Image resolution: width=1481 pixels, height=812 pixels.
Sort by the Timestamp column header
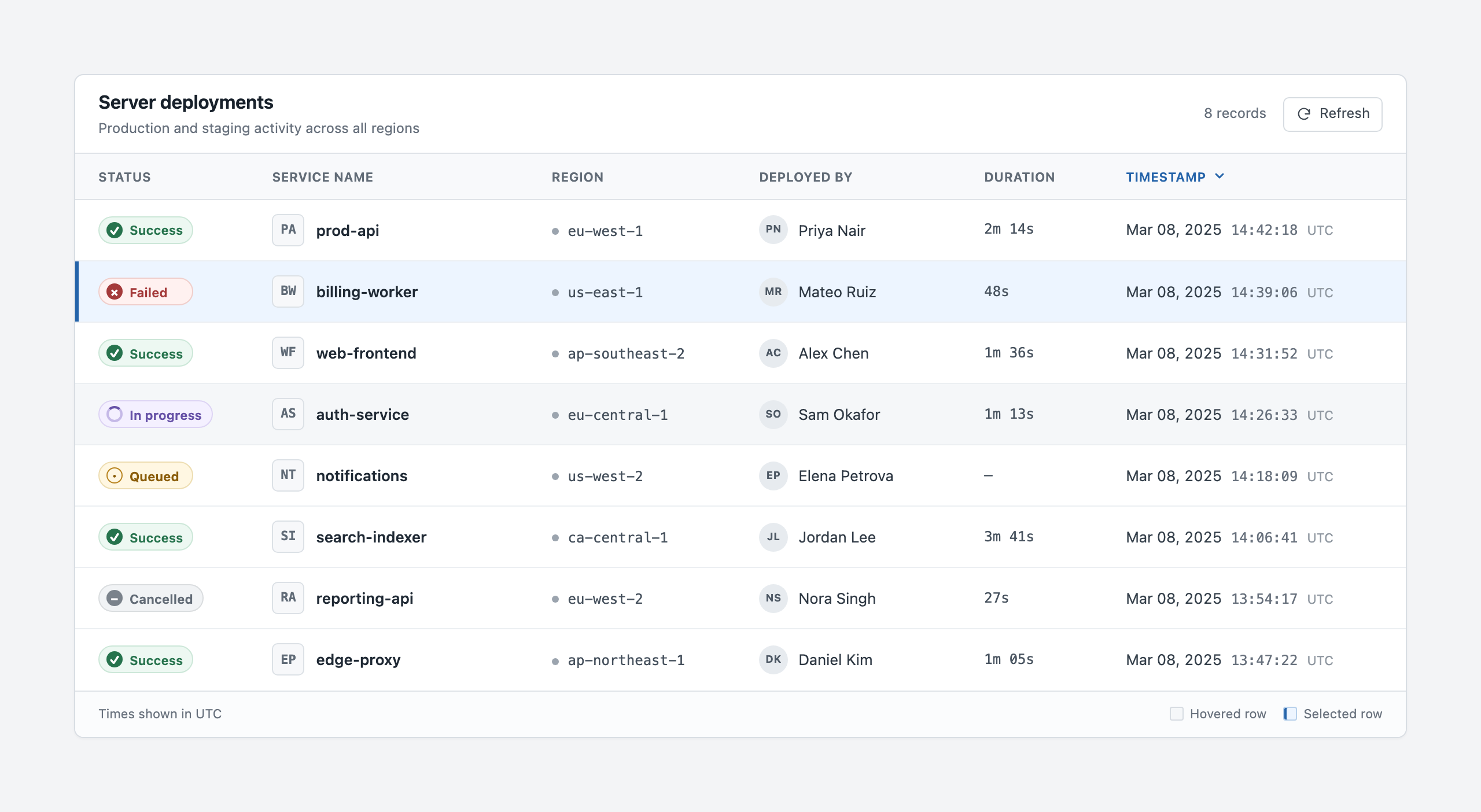tap(1166, 177)
